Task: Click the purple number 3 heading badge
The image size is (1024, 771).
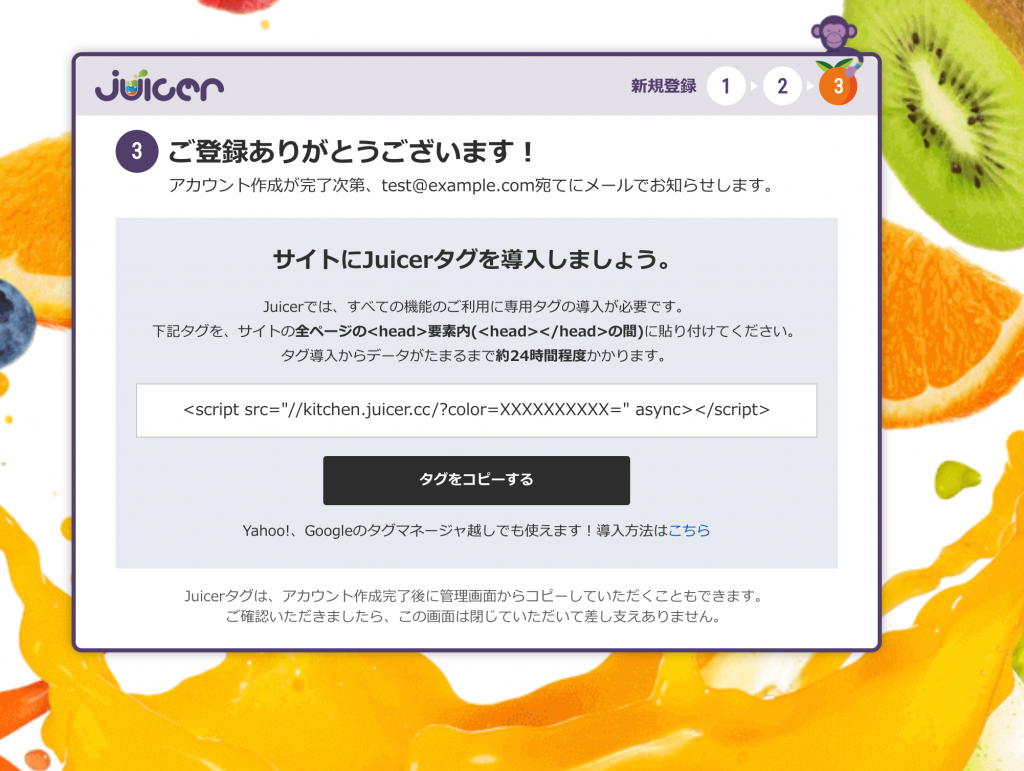Action: pos(136,151)
